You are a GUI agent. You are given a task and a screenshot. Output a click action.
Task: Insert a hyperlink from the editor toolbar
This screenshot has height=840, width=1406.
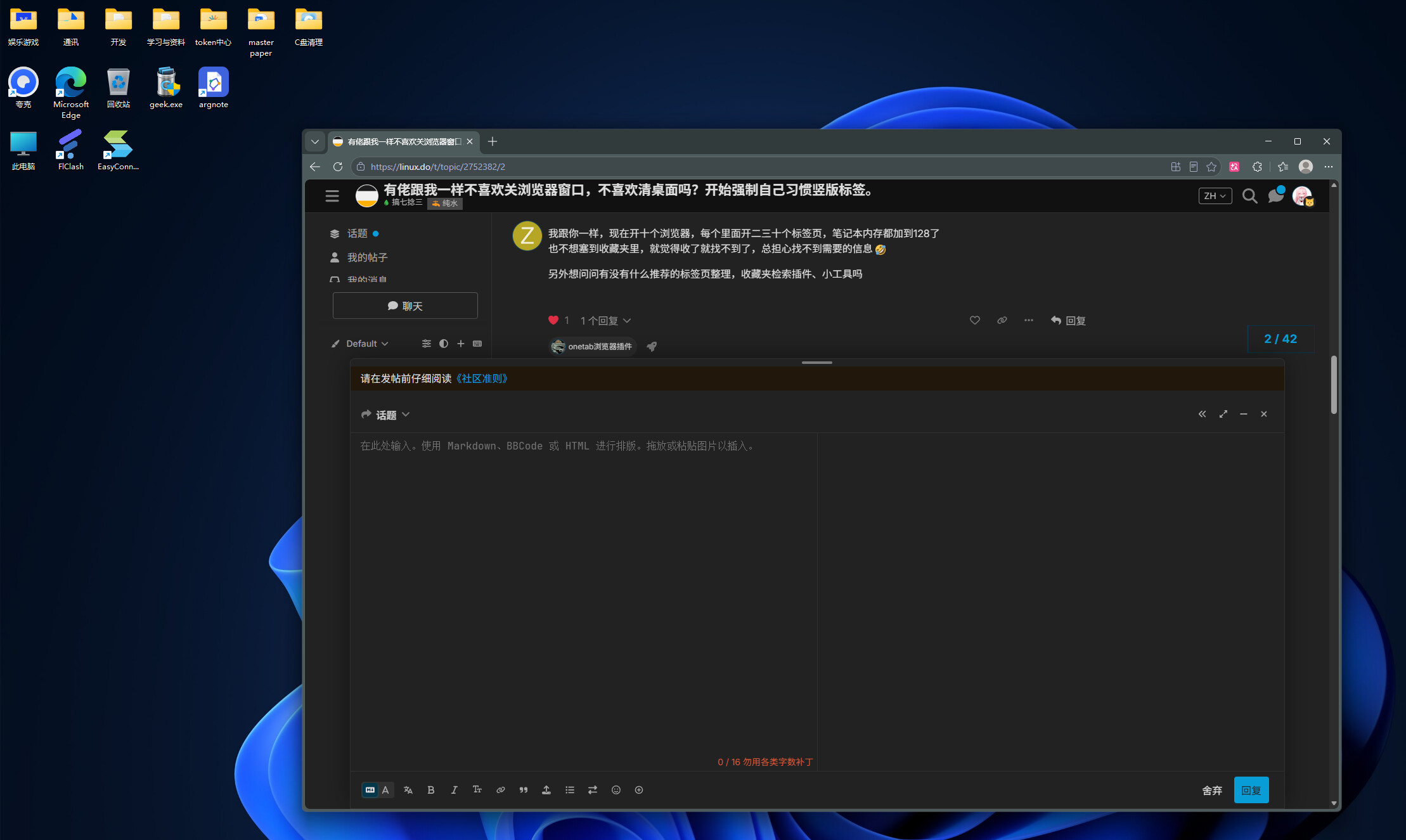[501, 790]
